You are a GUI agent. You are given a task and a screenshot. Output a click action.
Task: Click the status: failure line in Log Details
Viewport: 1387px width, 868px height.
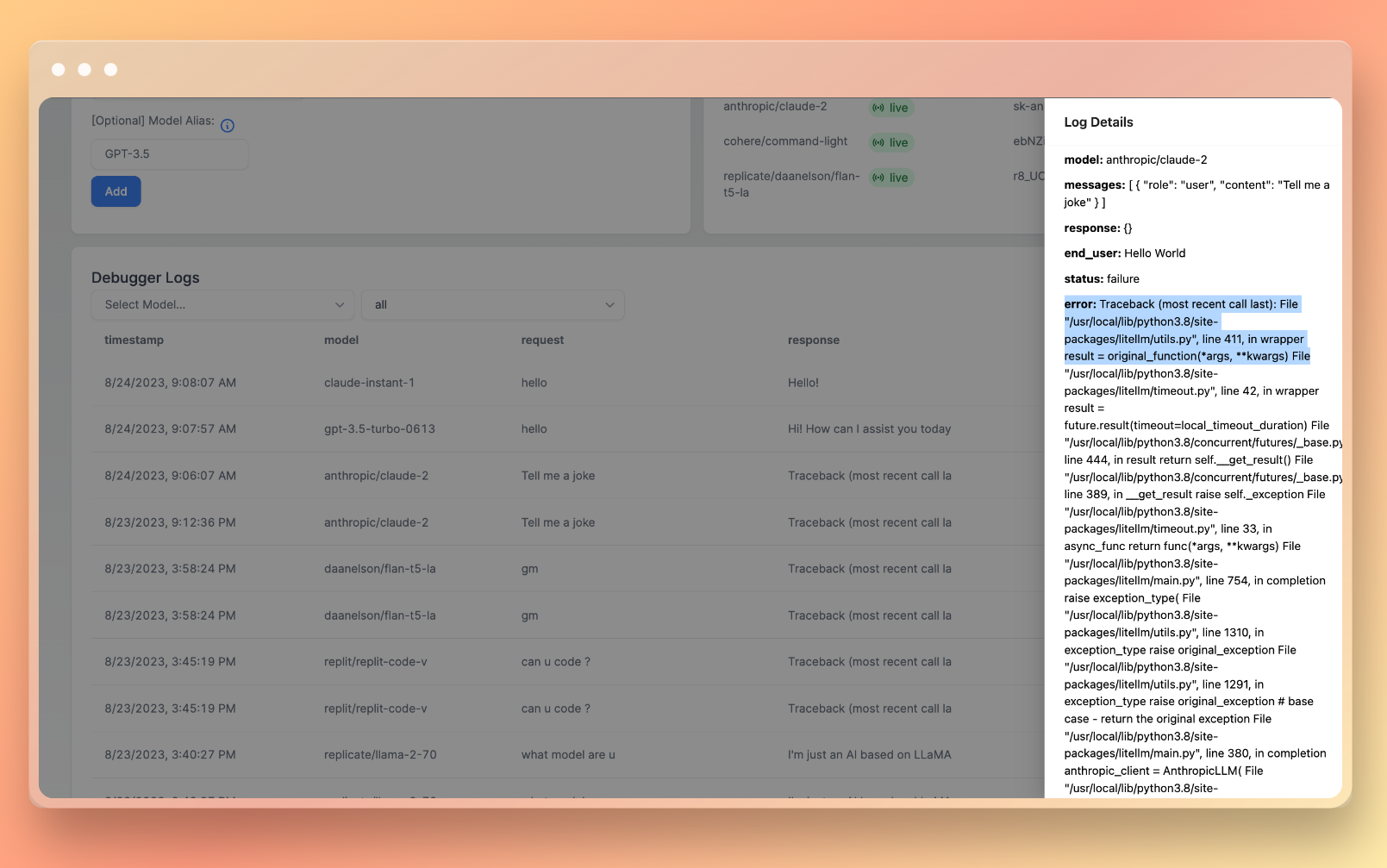click(1102, 279)
